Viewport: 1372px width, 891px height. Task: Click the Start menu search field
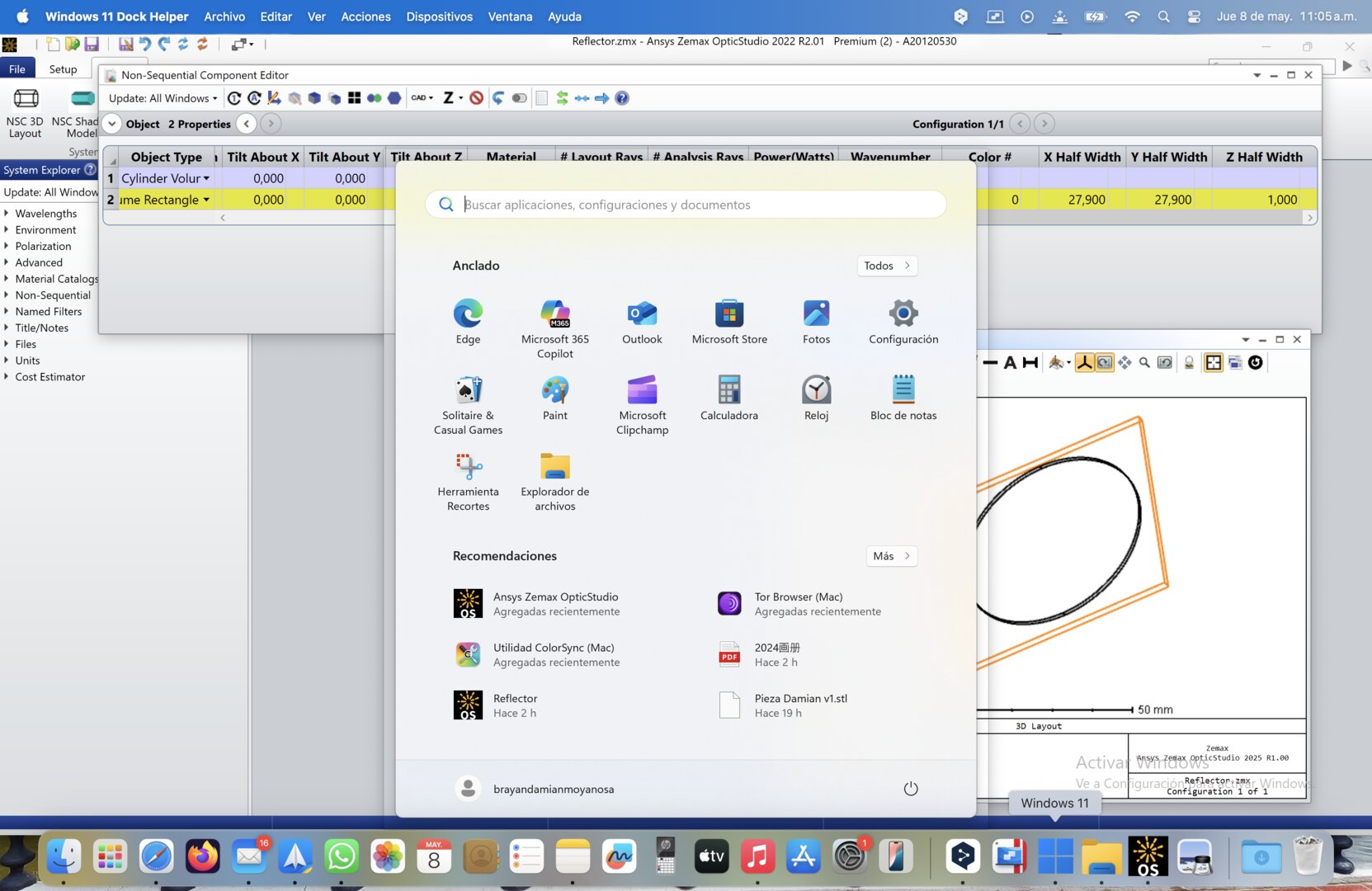click(686, 205)
